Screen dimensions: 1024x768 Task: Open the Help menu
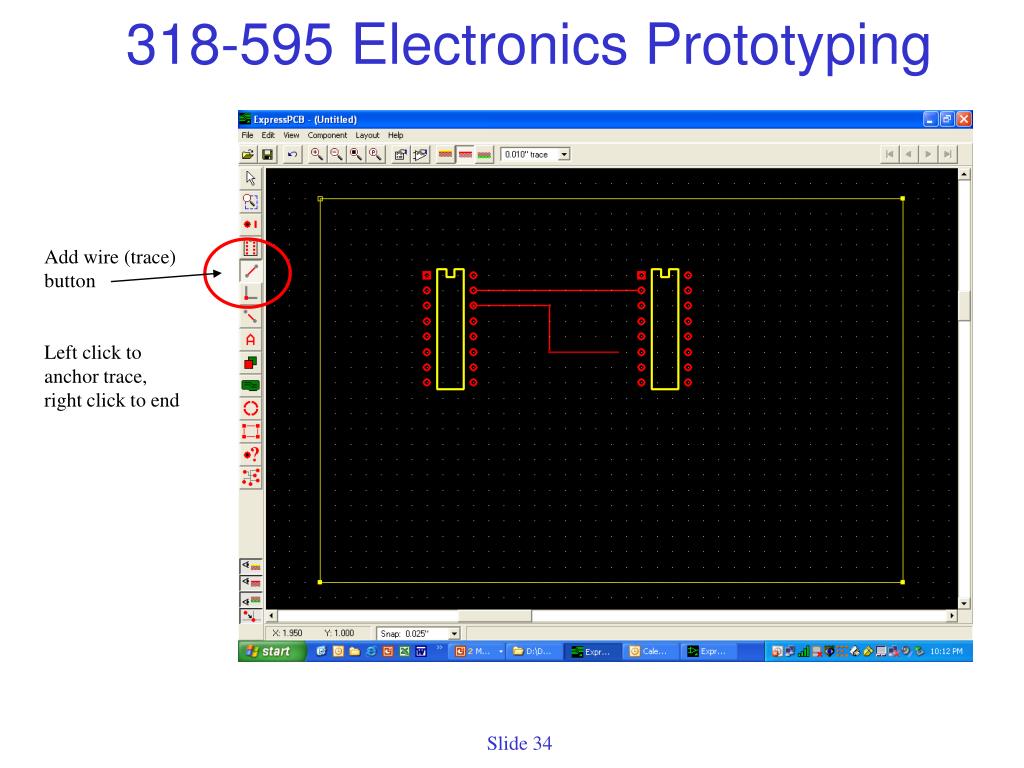coord(396,135)
